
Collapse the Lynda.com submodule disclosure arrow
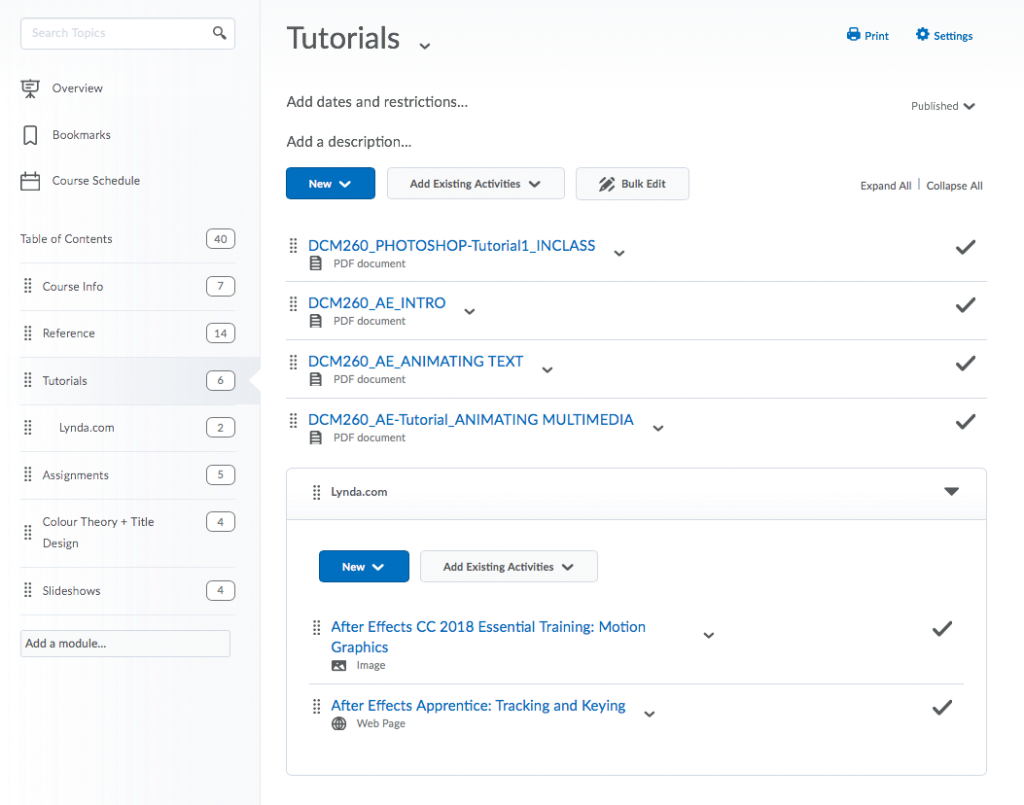click(x=951, y=493)
